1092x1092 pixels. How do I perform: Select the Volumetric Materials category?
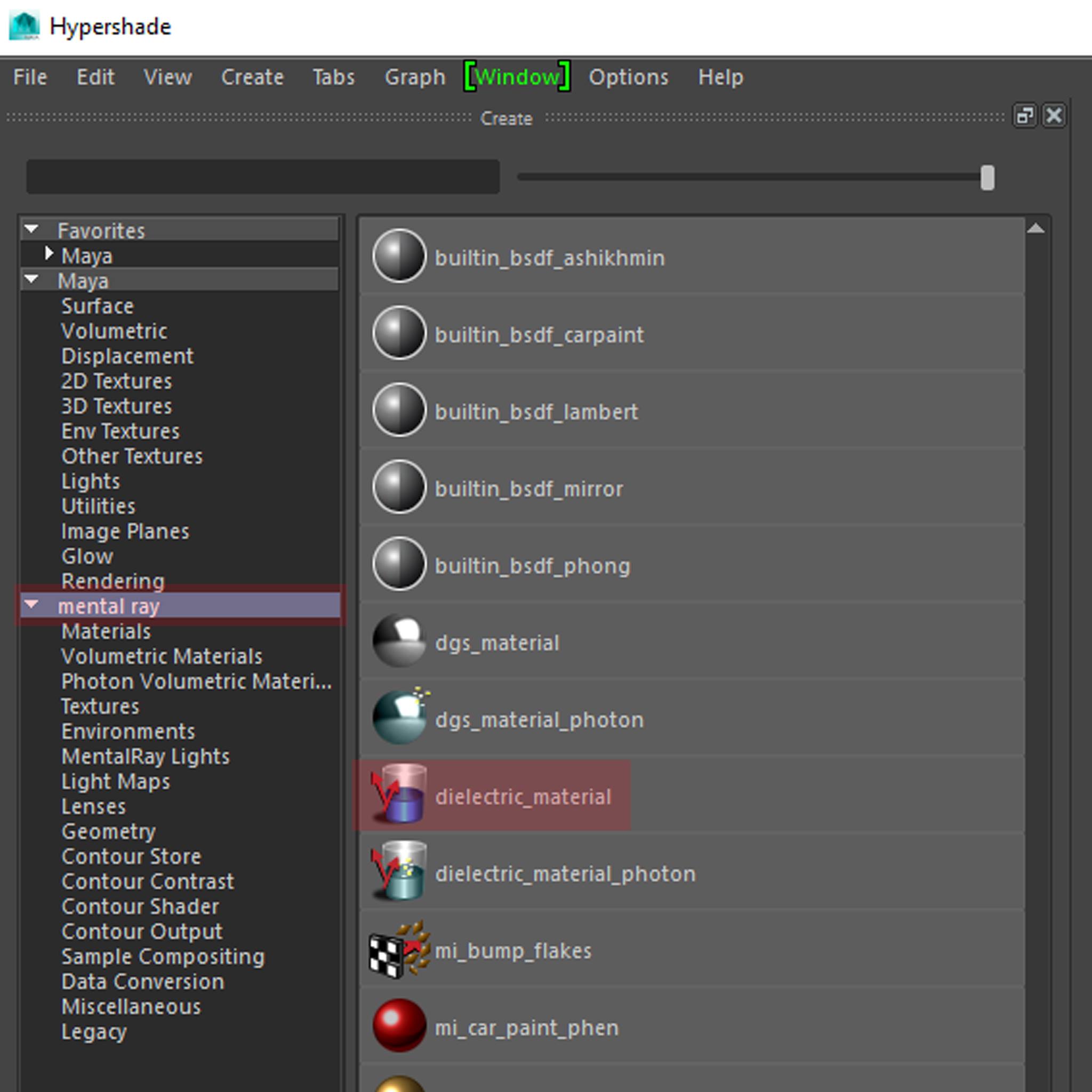[162, 656]
